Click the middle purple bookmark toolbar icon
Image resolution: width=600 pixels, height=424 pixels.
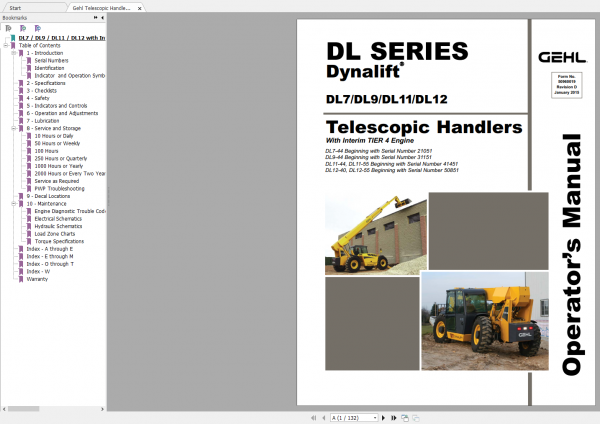tap(23, 28)
